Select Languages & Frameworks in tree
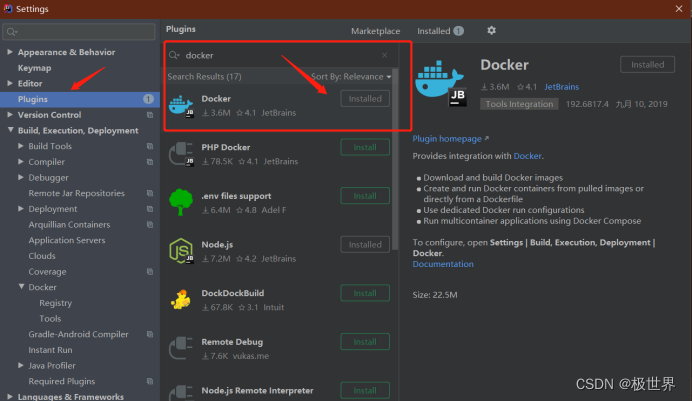 pyautogui.click(x=71, y=396)
